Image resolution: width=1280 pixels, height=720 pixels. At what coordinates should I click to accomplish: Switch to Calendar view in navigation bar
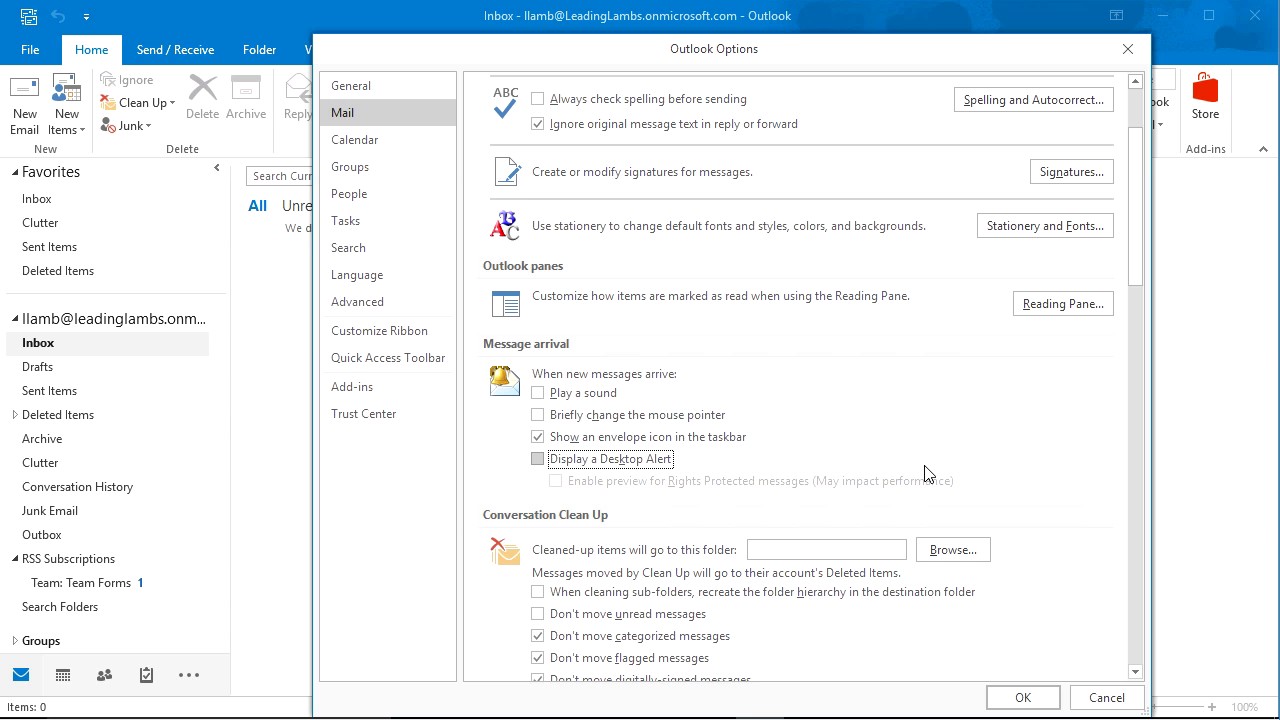click(63, 675)
